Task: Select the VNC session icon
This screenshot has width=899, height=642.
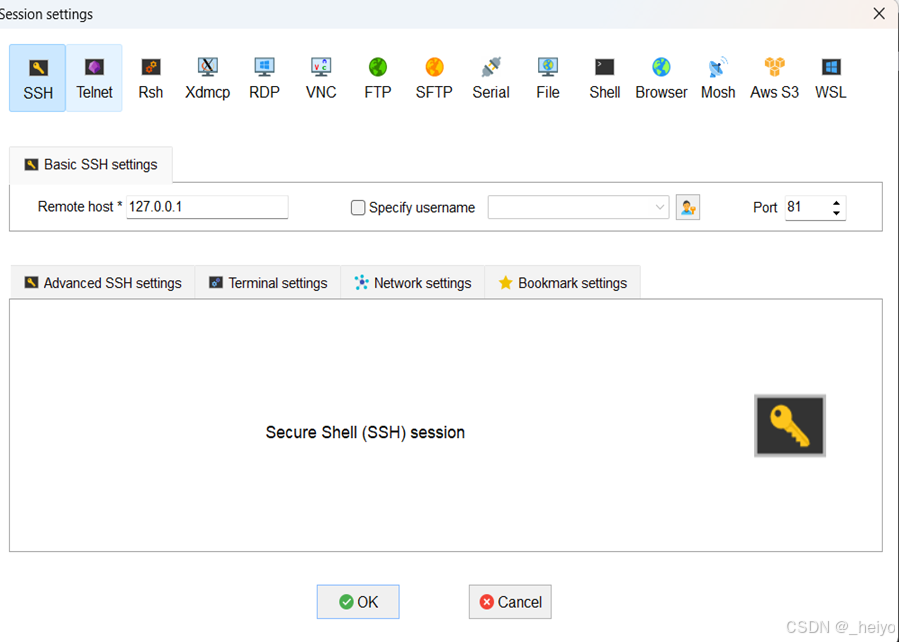Action: point(321,78)
